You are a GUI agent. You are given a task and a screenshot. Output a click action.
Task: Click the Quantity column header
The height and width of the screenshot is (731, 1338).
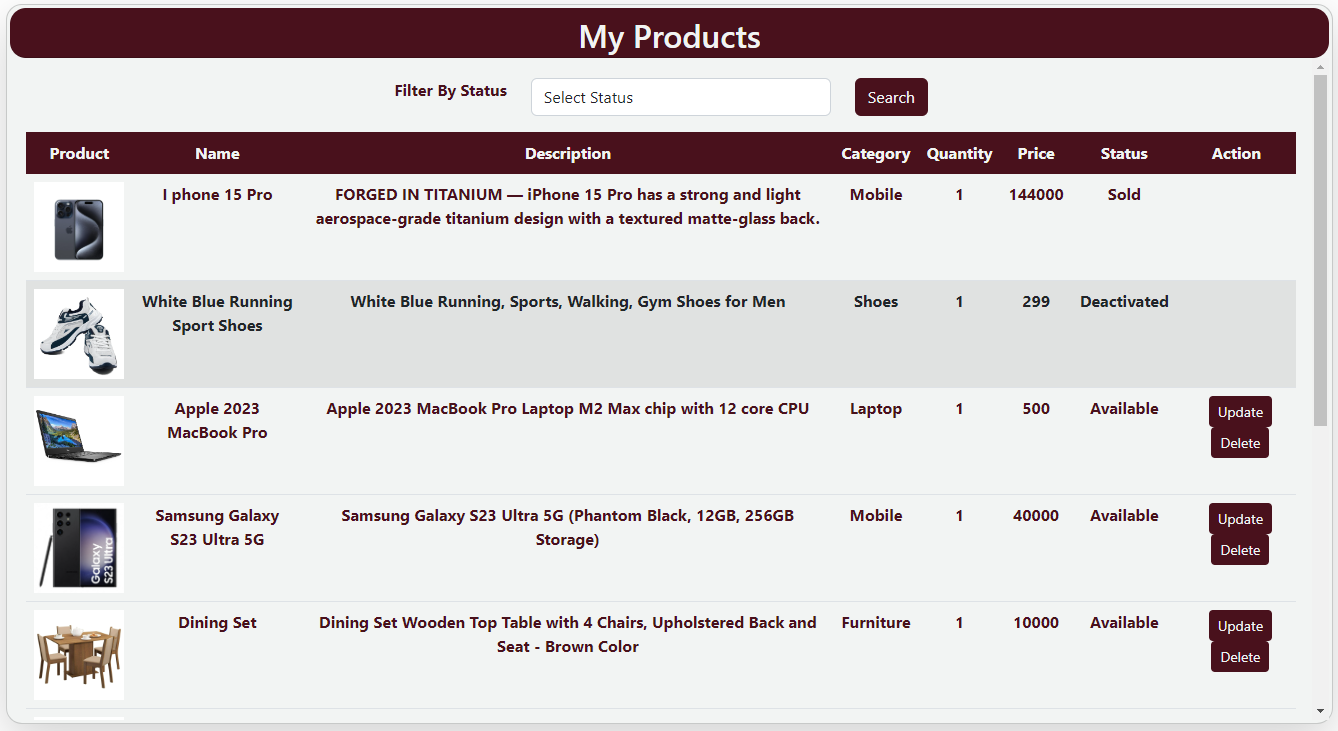click(x=959, y=153)
